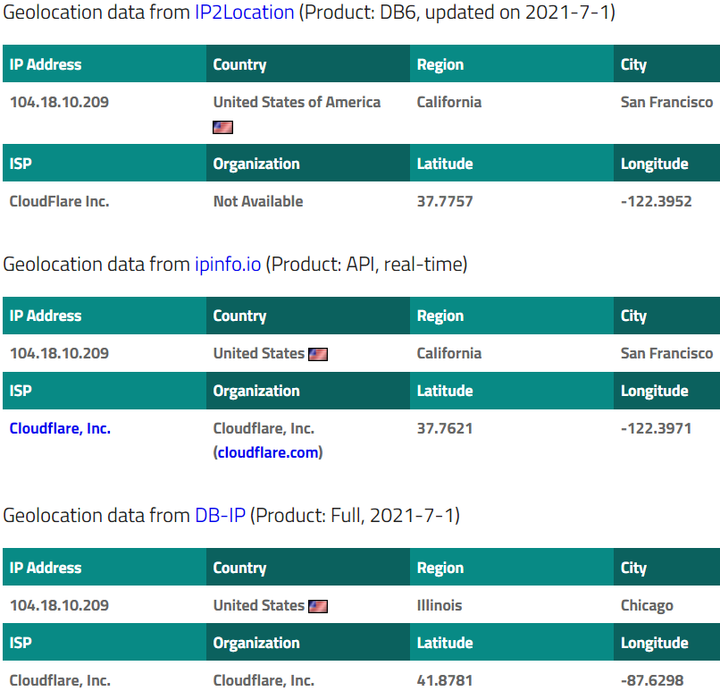Click California in the IP2Location table

(449, 102)
